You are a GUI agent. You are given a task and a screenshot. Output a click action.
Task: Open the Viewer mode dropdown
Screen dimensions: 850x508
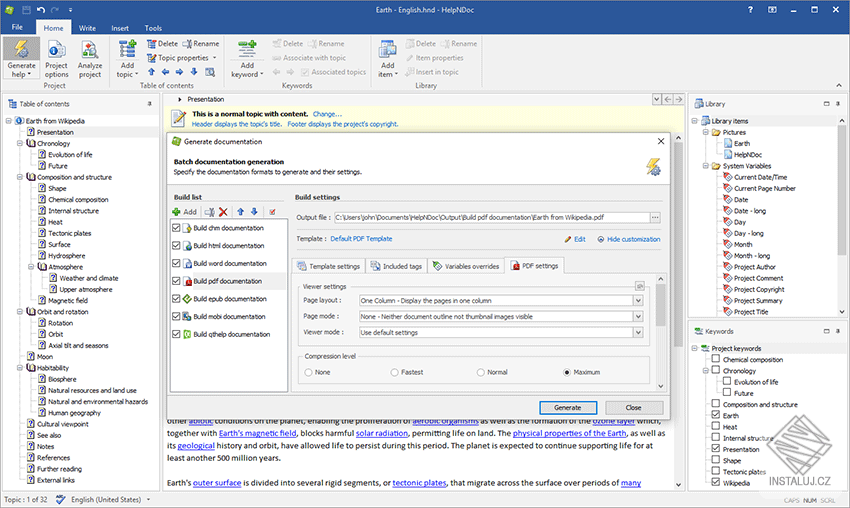coord(636,332)
